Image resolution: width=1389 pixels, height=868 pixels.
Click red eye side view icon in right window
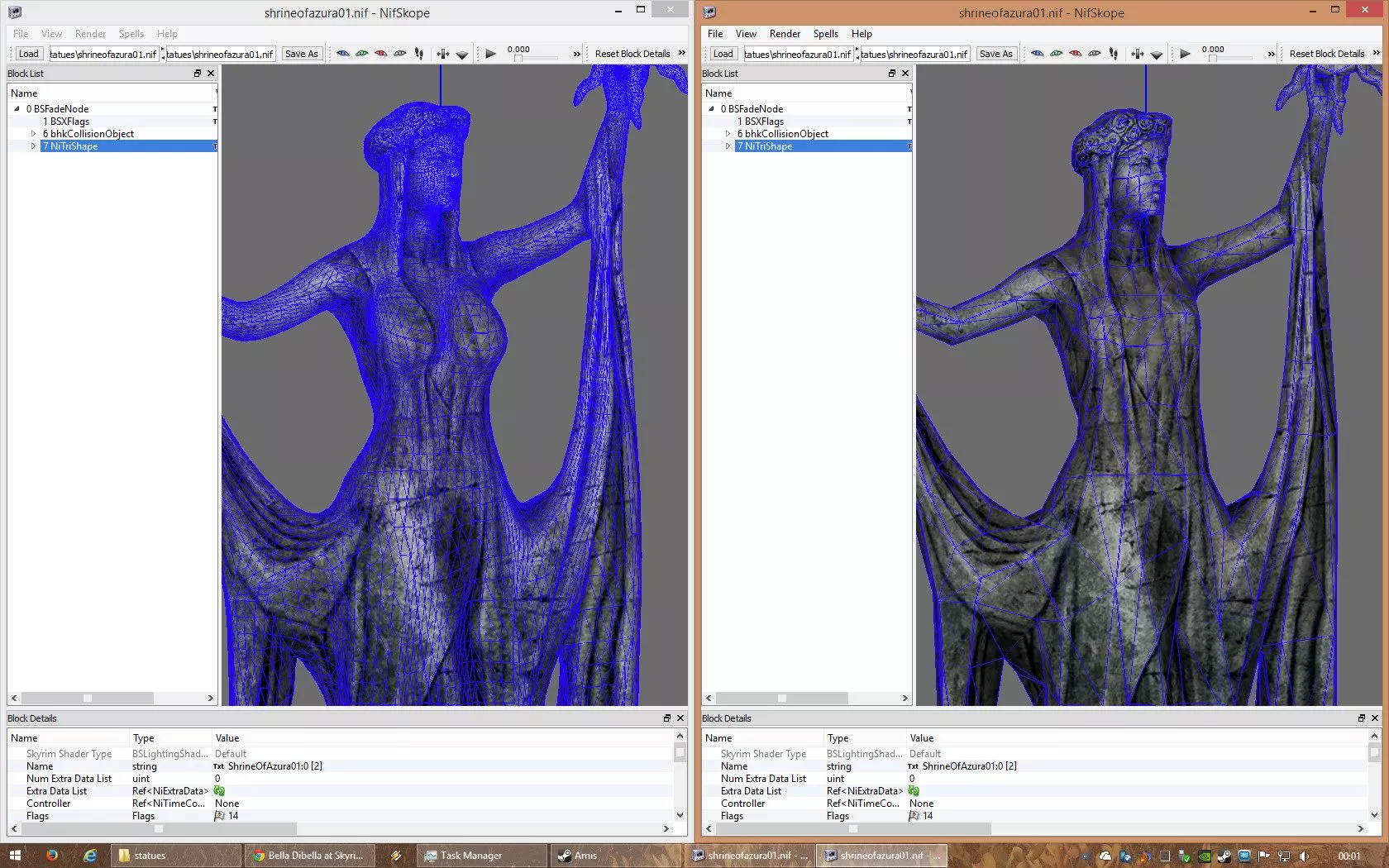pyautogui.click(x=1075, y=54)
